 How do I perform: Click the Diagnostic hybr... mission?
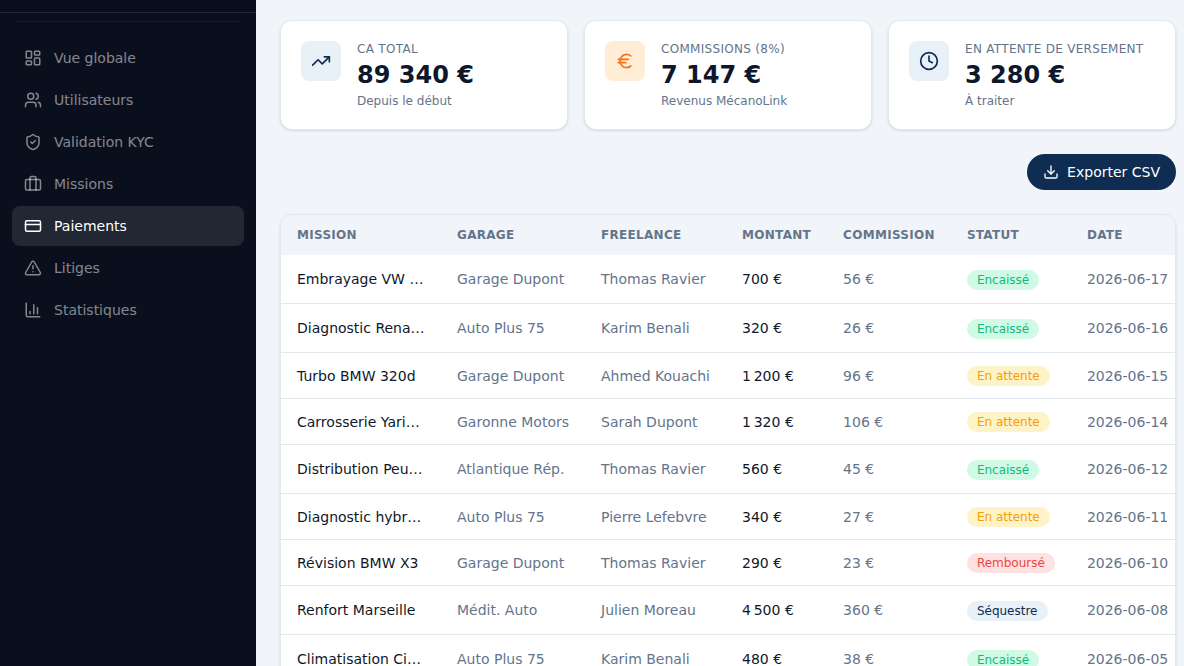tap(359, 517)
